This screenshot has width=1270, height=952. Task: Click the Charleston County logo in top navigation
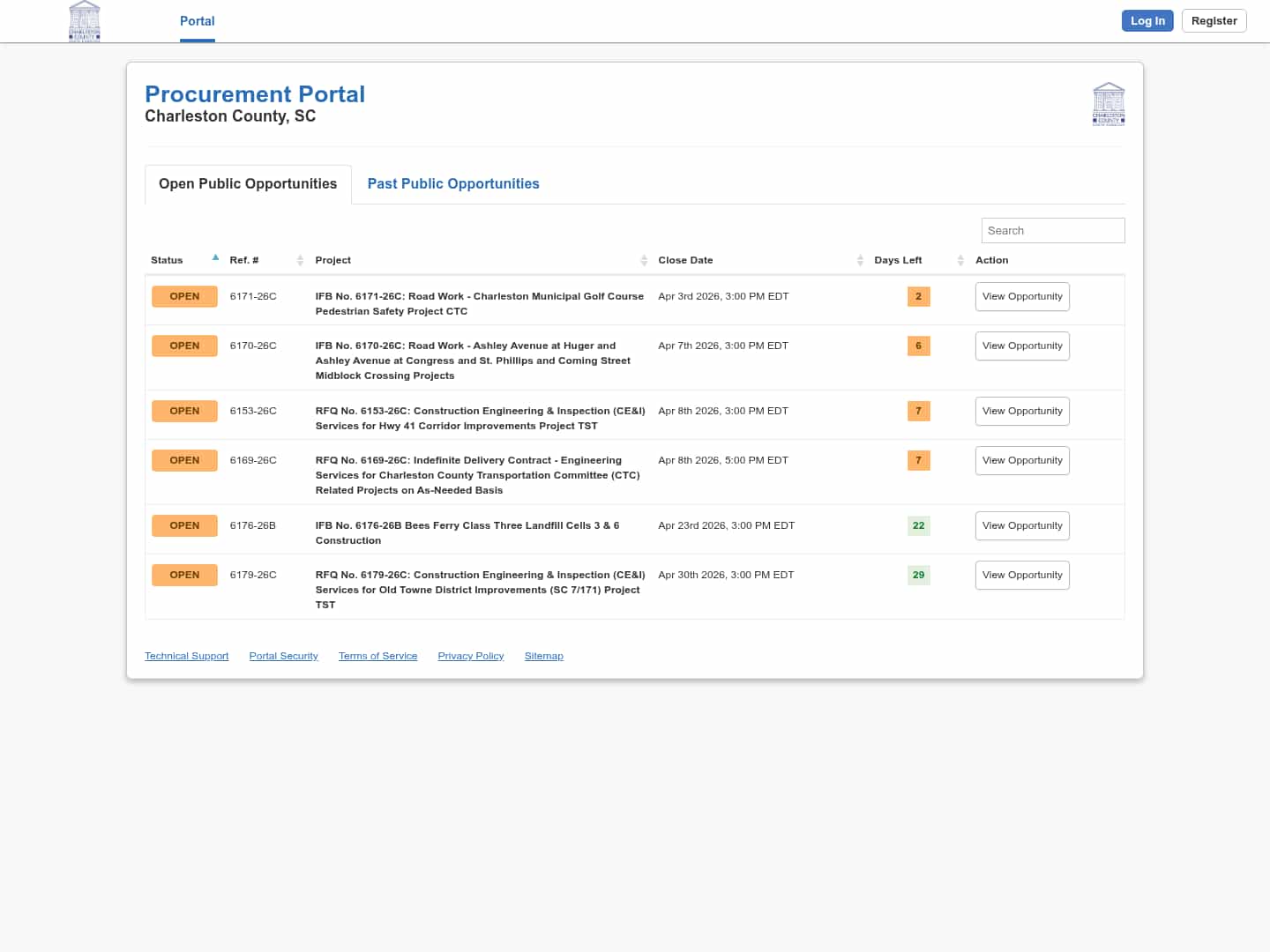[x=85, y=21]
